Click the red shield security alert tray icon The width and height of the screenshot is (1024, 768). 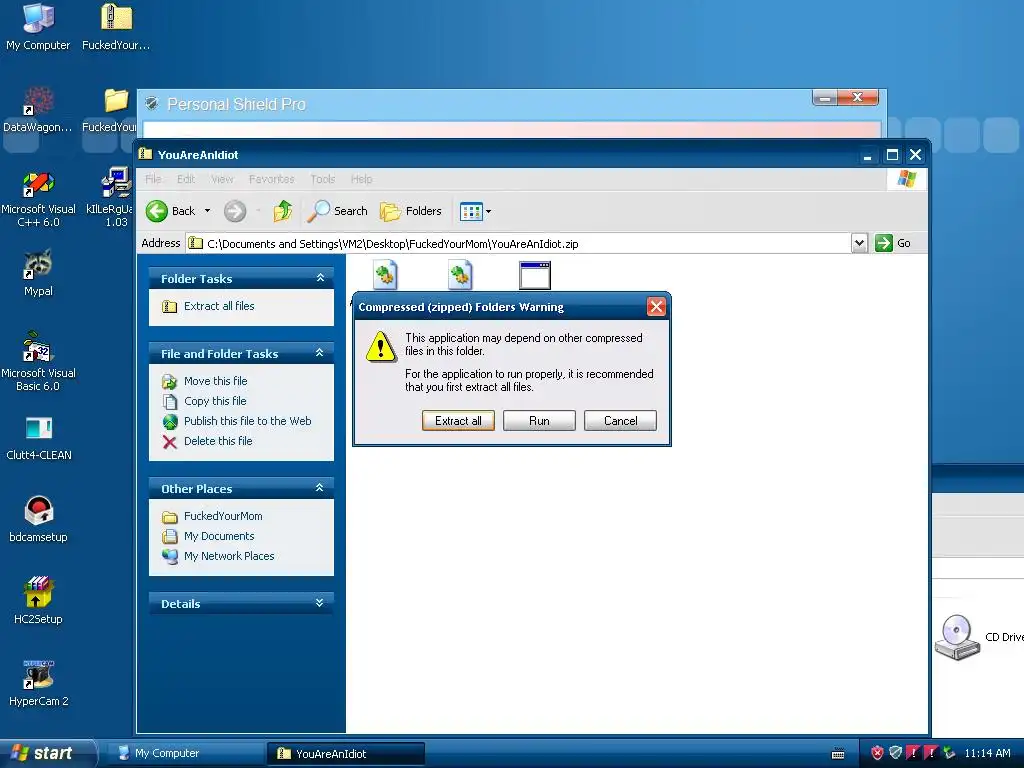pyautogui.click(x=877, y=753)
